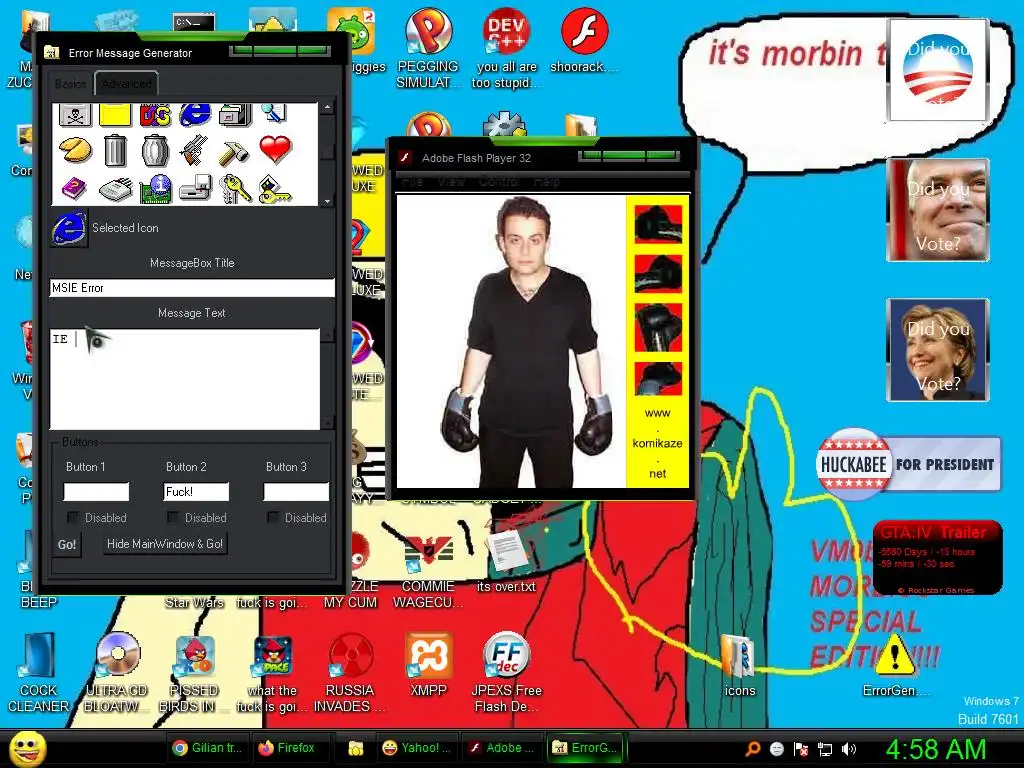Switch to ErrorG... taskbar button
This screenshot has height=768, width=1024.
pyautogui.click(x=585, y=748)
